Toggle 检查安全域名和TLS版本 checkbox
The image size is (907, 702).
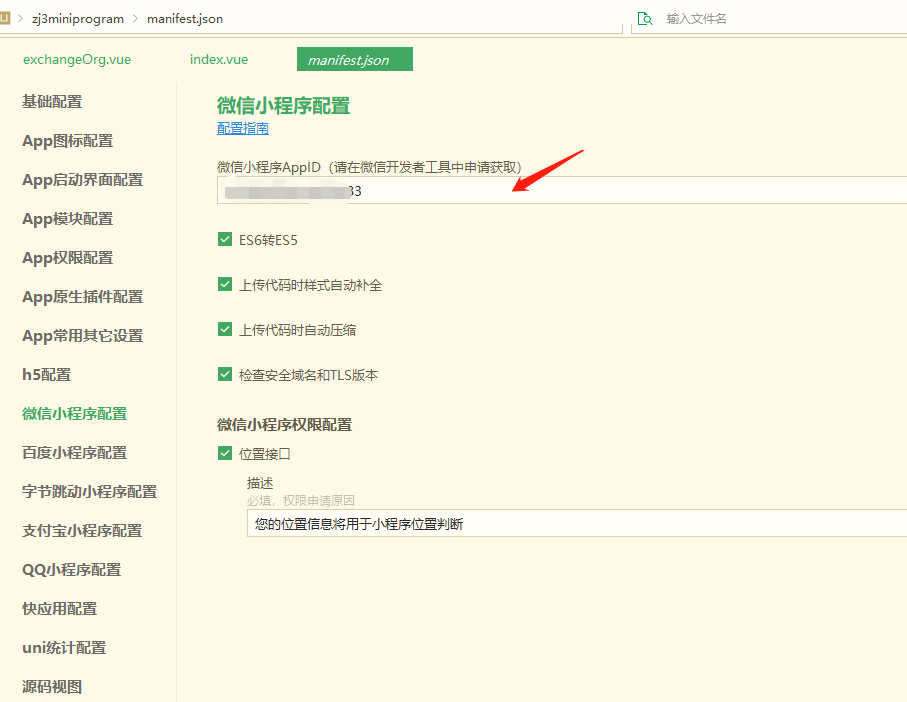(x=225, y=375)
